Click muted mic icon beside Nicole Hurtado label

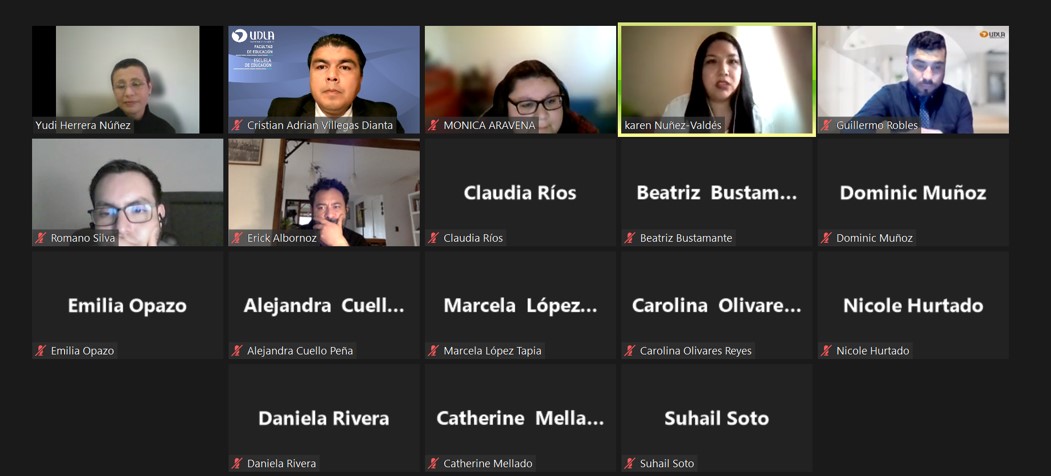(x=826, y=351)
